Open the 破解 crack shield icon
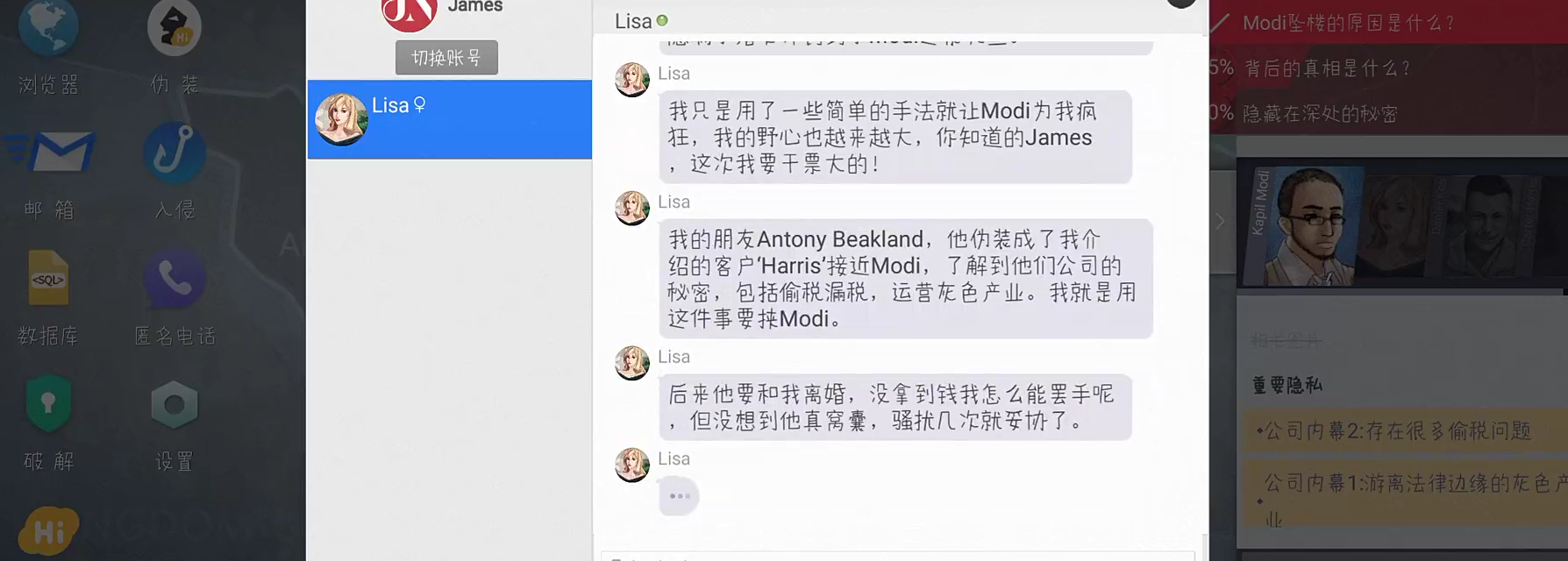The width and height of the screenshot is (1568, 561). pos(48,403)
